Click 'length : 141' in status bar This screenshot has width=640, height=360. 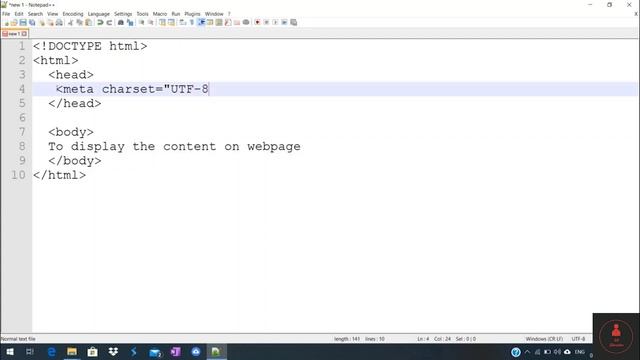(347, 339)
